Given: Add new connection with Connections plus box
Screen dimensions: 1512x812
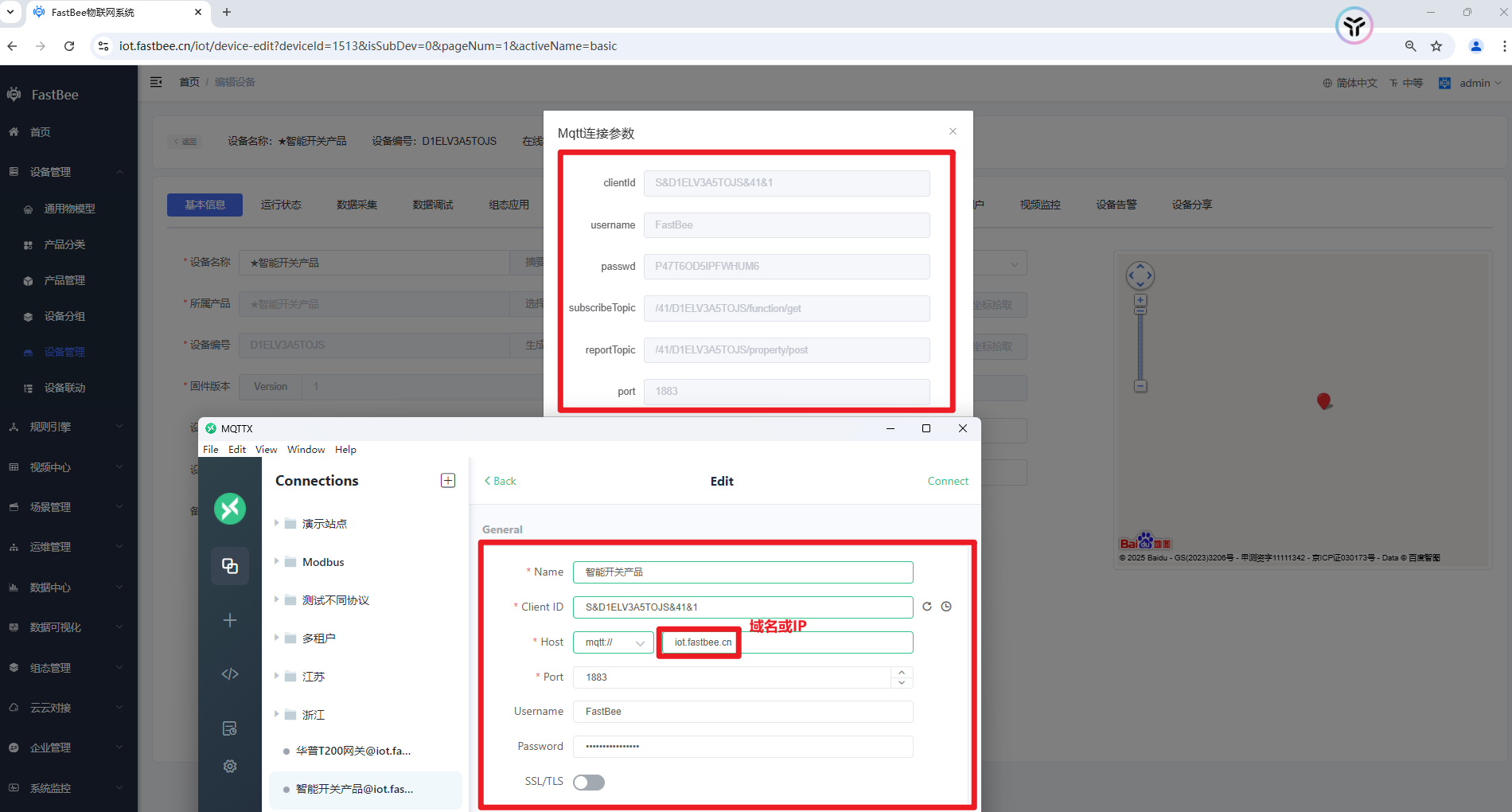Looking at the screenshot, I should click(x=448, y=480).
